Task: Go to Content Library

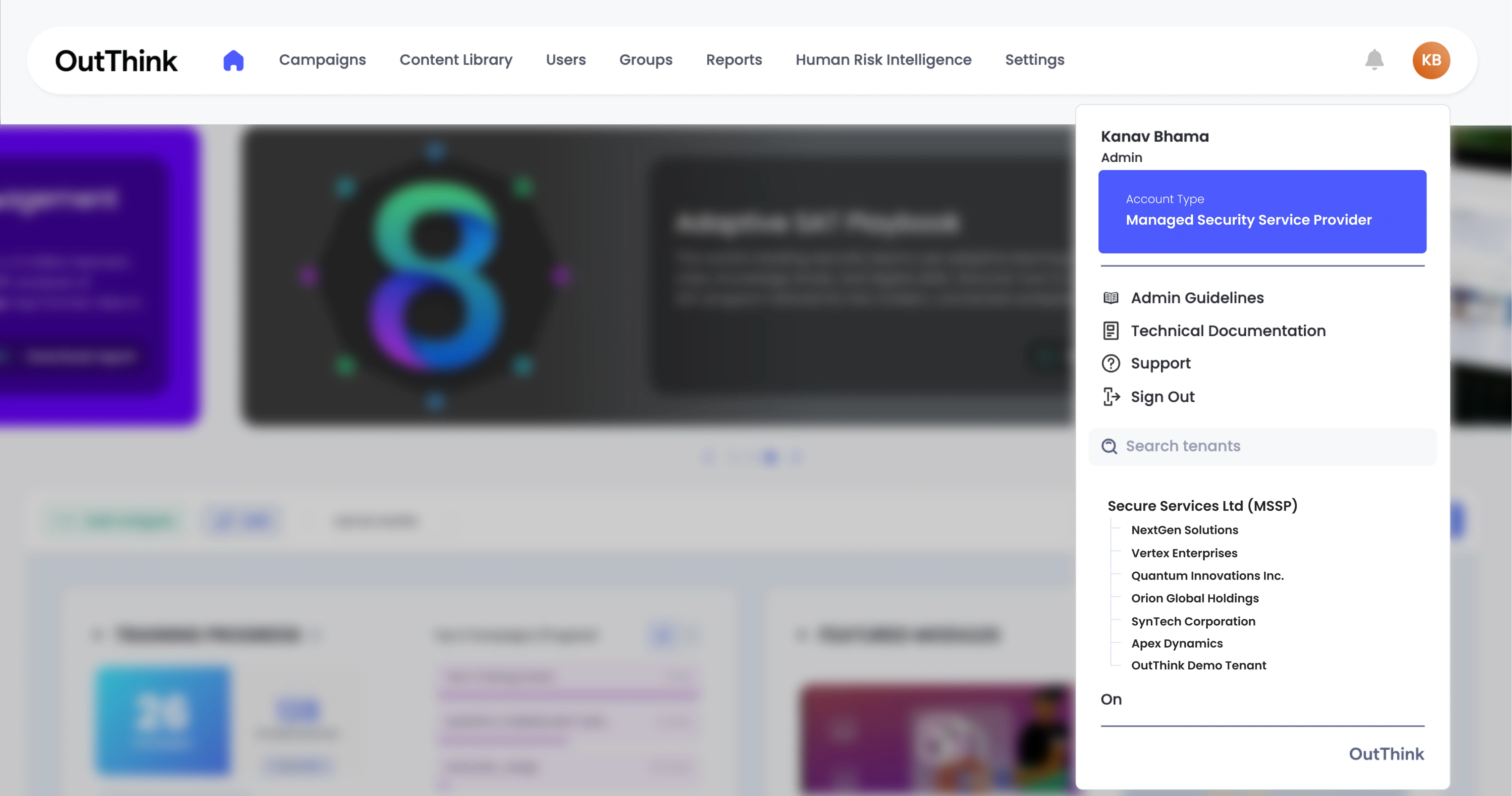Action: (x=455, y=60)
